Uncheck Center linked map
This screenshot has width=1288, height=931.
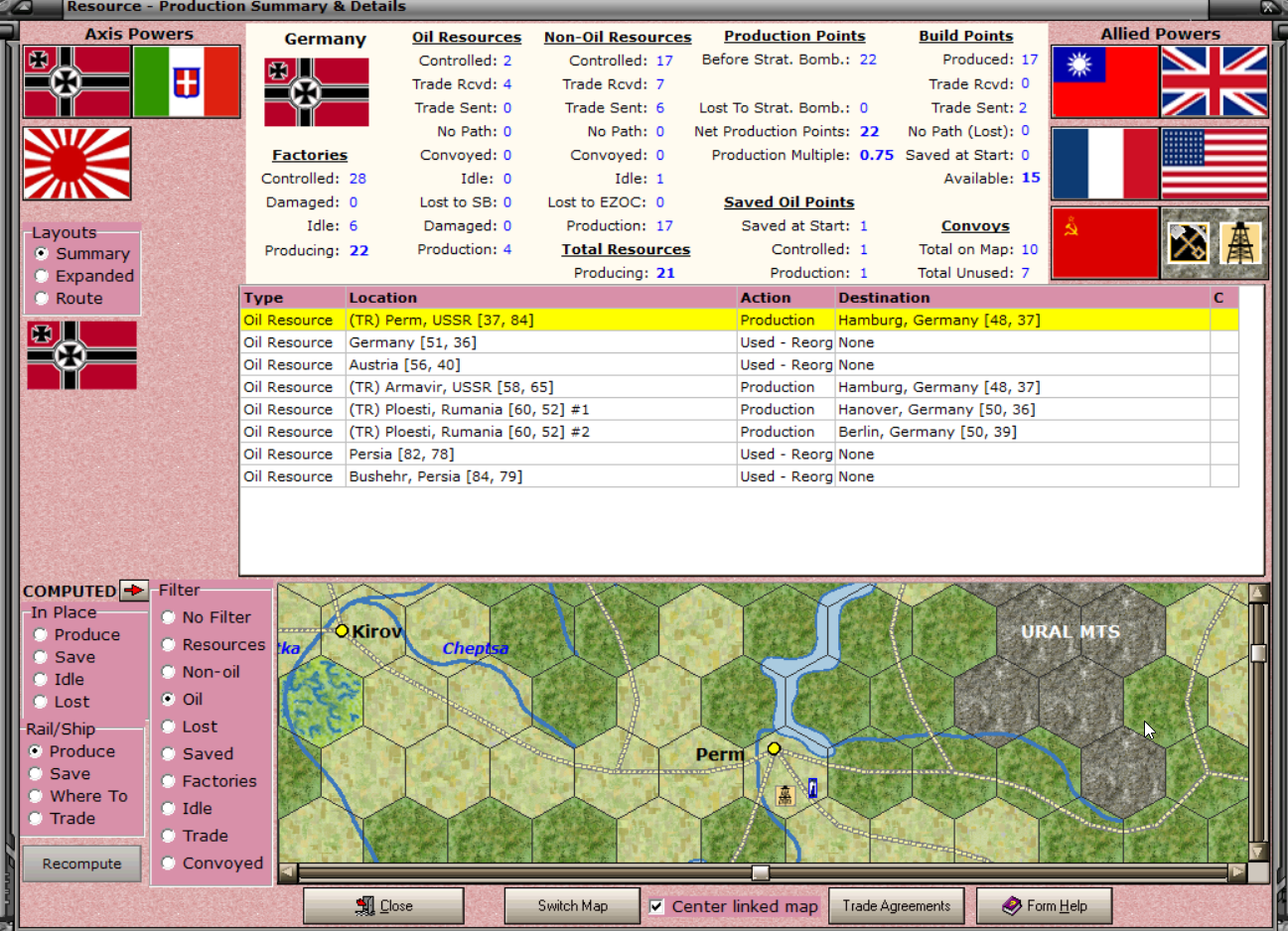click(x=656, y=906)
